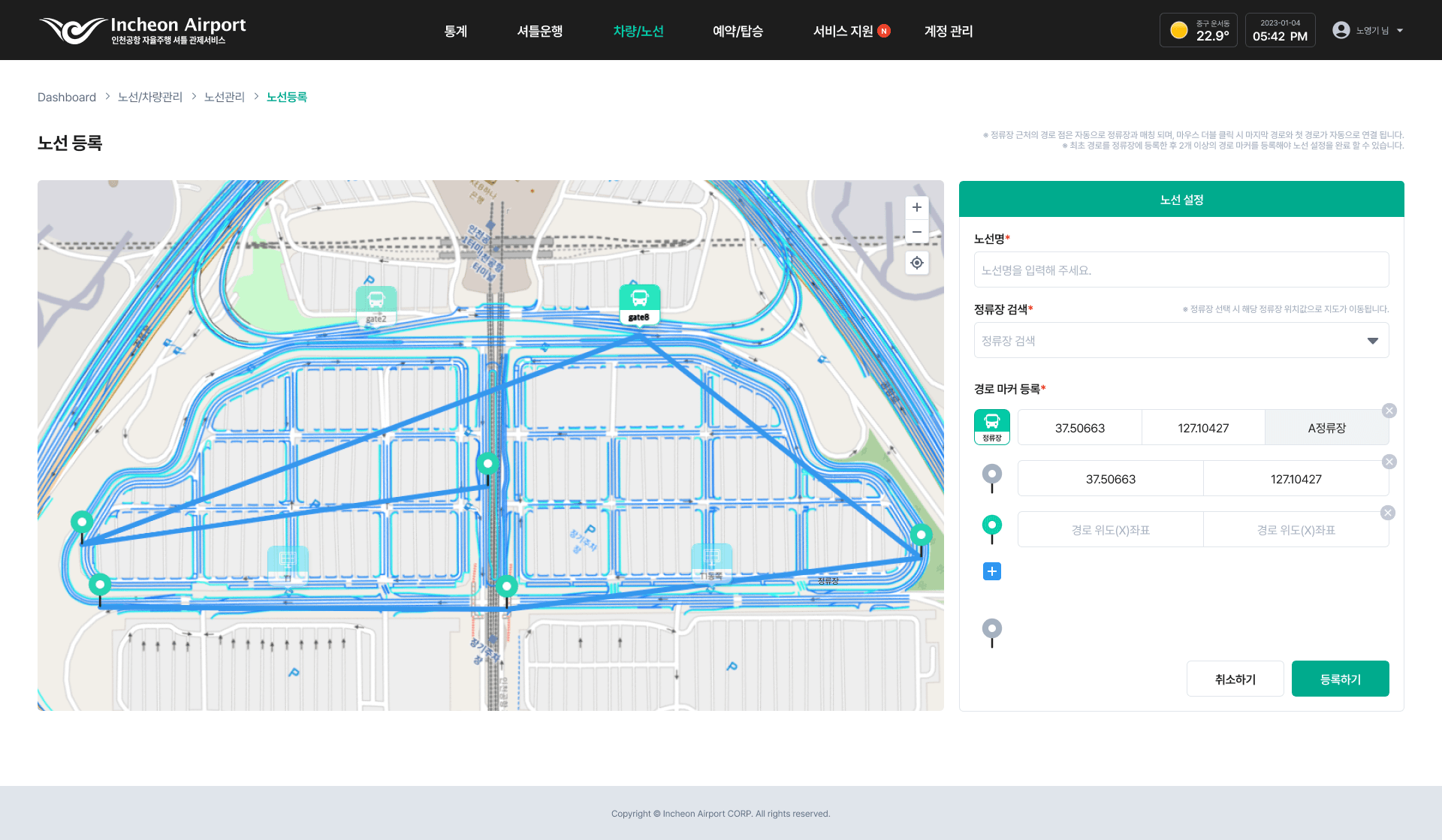
Task: Open the 셔틀운행 menu
Action: [x=539, y=31]
